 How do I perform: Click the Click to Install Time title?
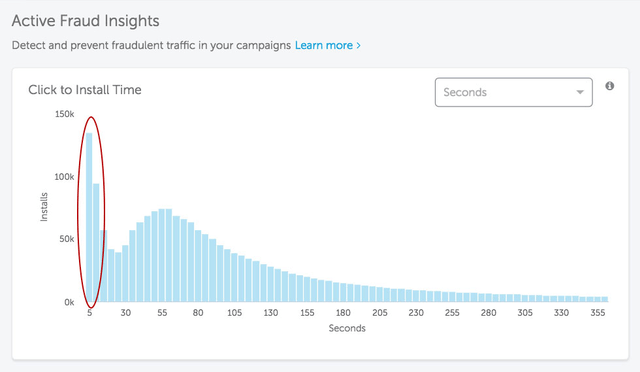(85, 90)
